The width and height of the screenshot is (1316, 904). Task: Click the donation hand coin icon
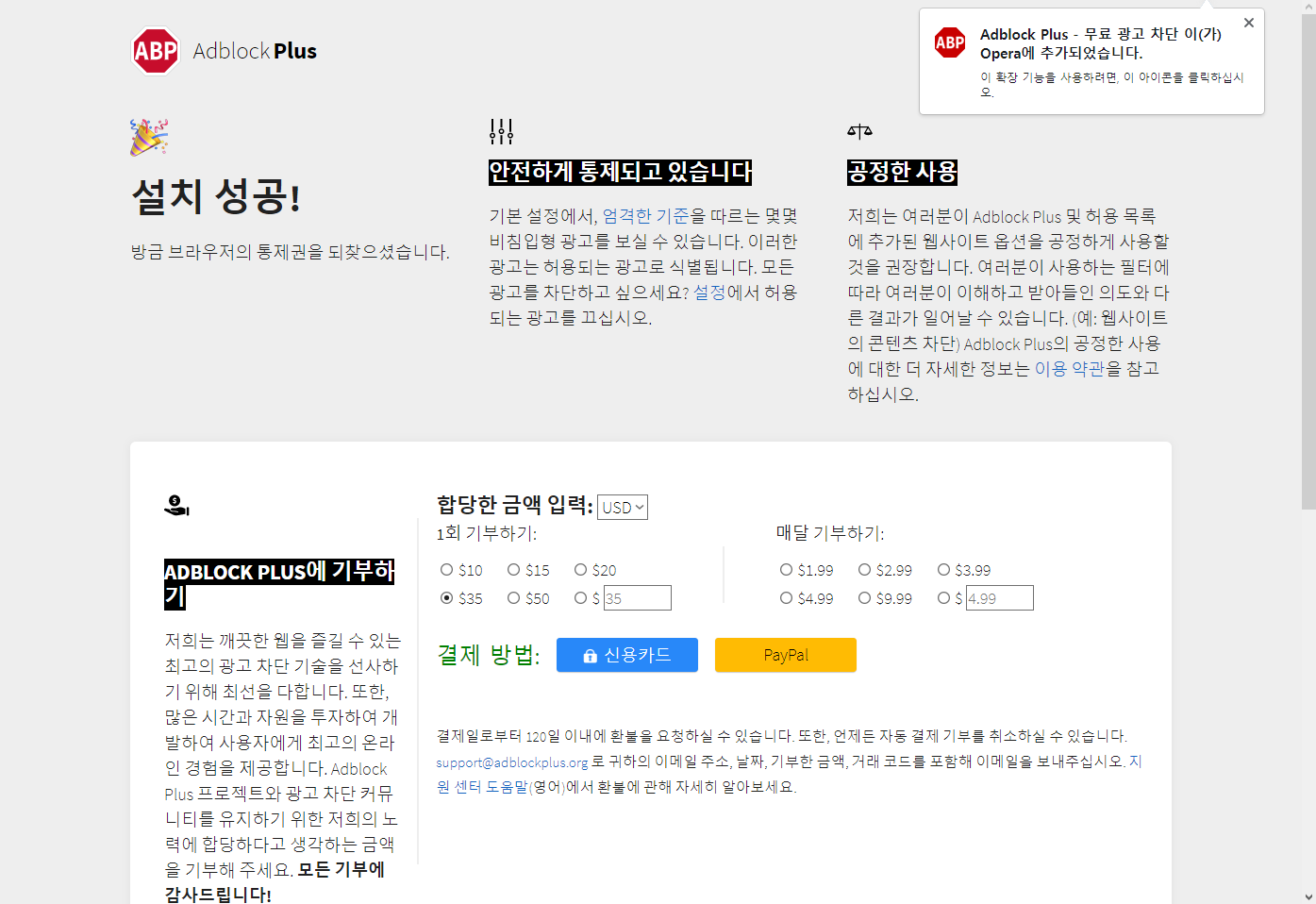pos(176,506)
